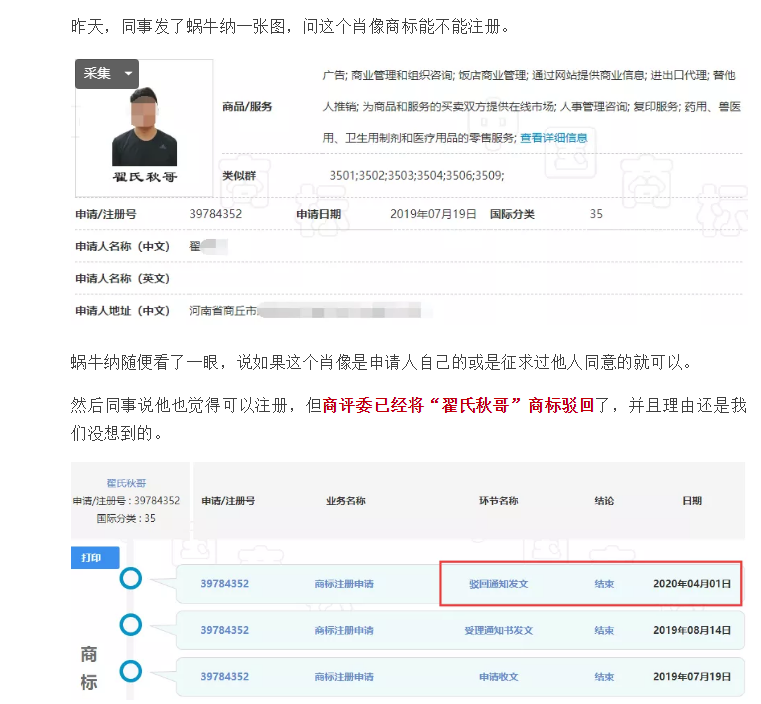This screenshot has height=704, width=761.
Task: Click 商标注册申请 in the 驳回通知发文 row
Action: coord(344,584)
